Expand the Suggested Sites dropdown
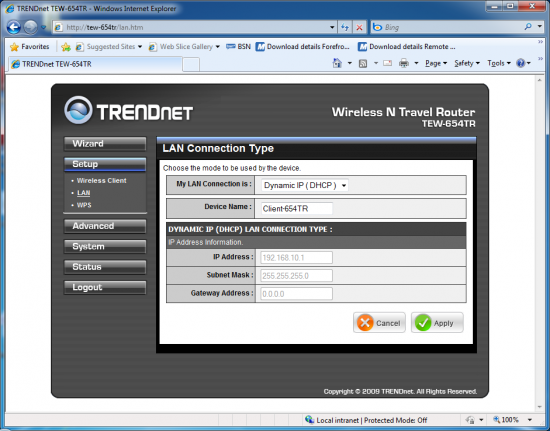The height and width of the screenshot is (431, 550). (x=140, y=47)
